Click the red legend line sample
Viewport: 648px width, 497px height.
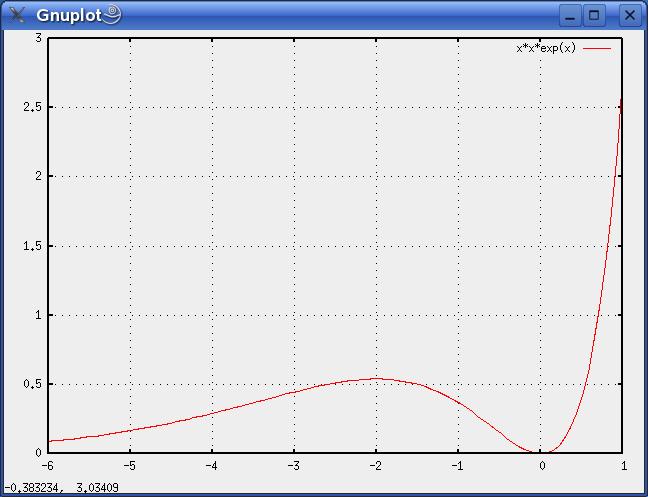pos(597,49)
